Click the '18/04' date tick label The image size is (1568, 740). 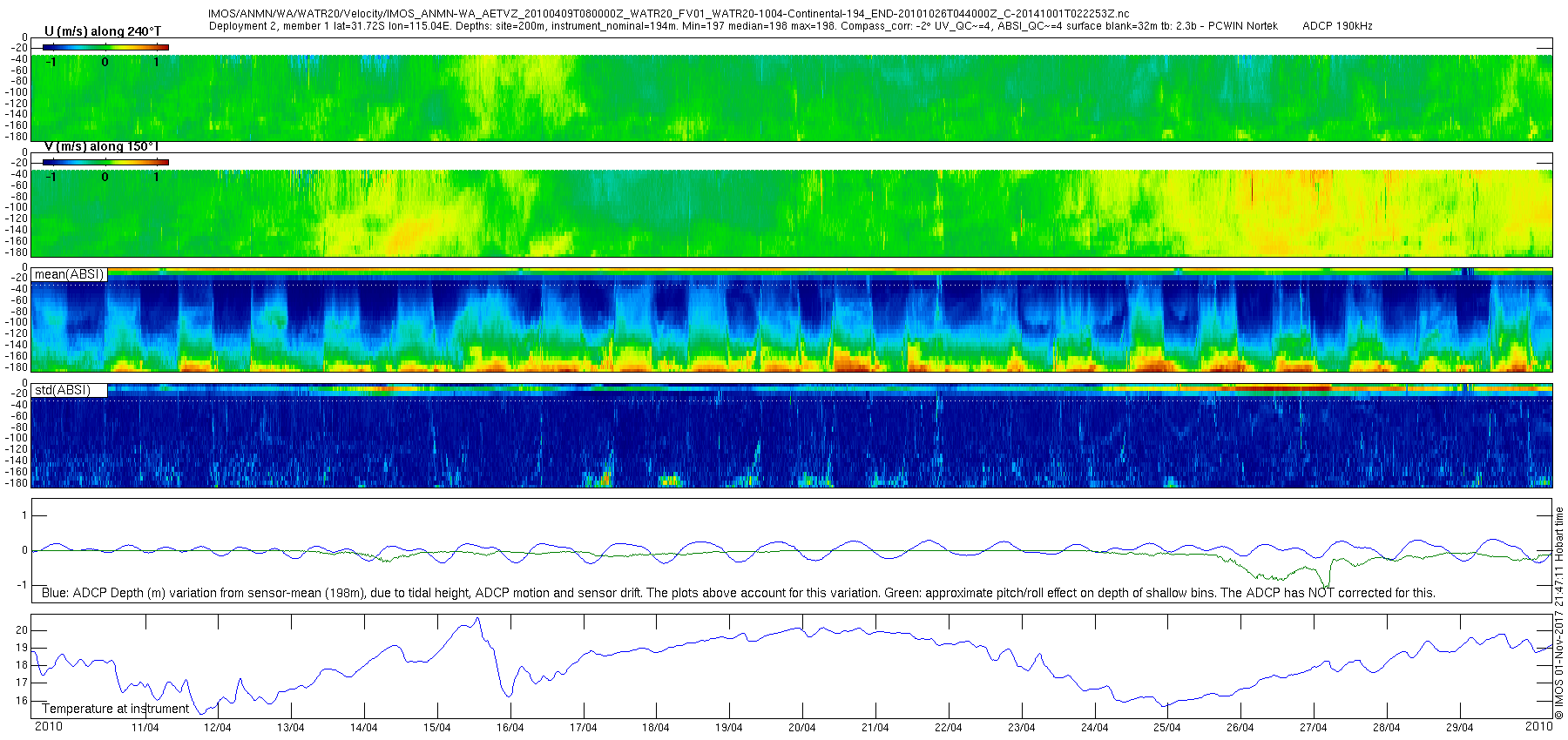pos(656,728)
